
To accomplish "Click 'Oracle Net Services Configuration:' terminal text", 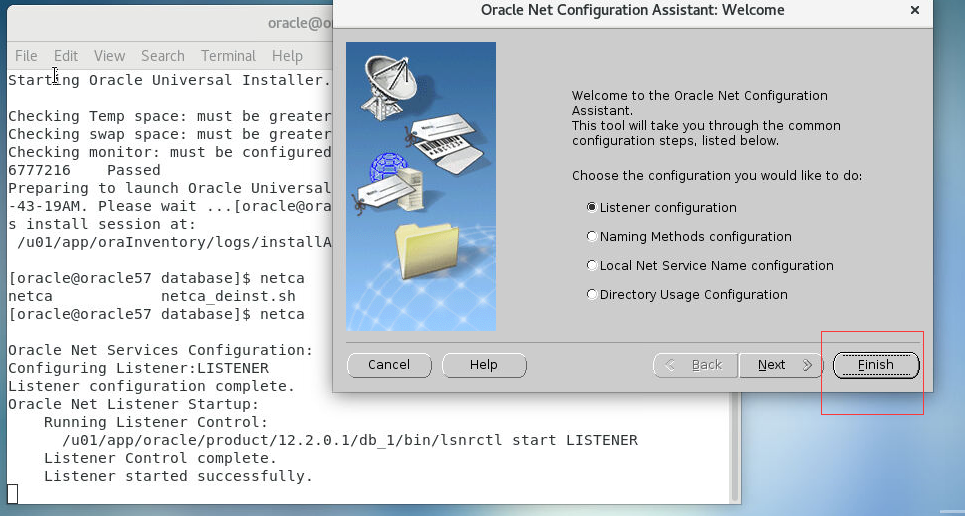I will coord(161,350).
